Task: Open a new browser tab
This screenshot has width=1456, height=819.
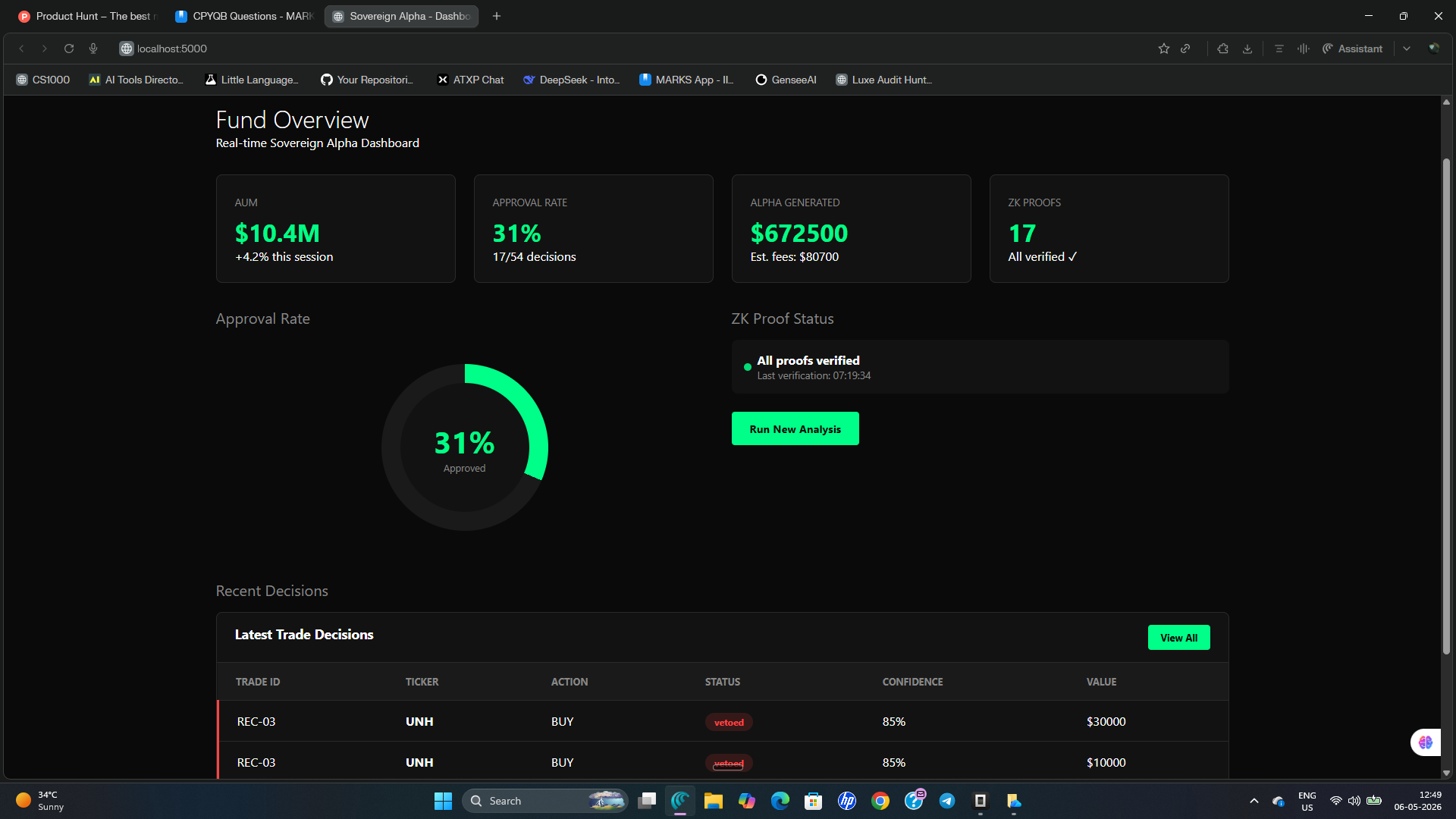Action: tap(497, 16)
